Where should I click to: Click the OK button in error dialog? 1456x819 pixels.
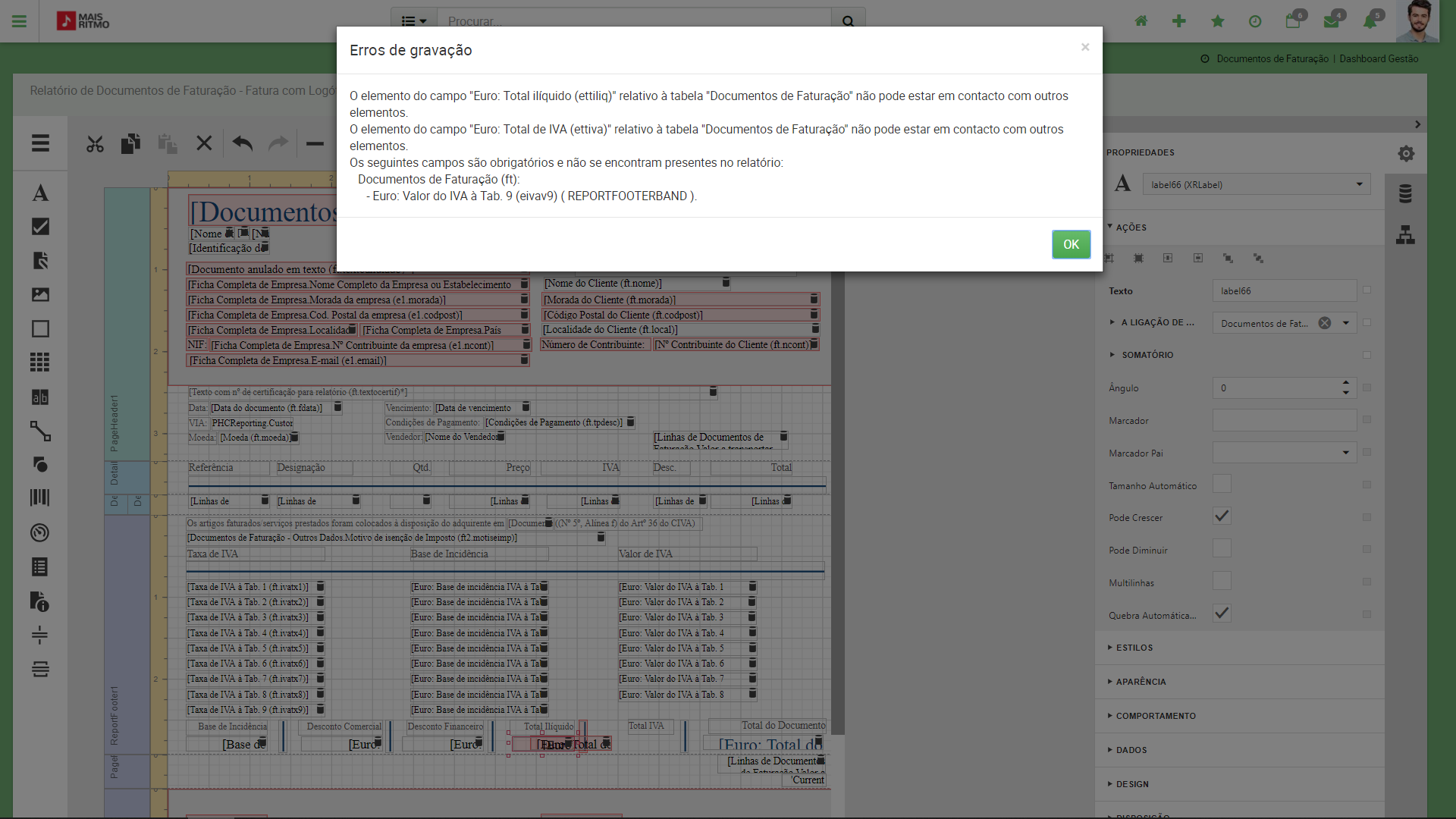coord(1070,244)
